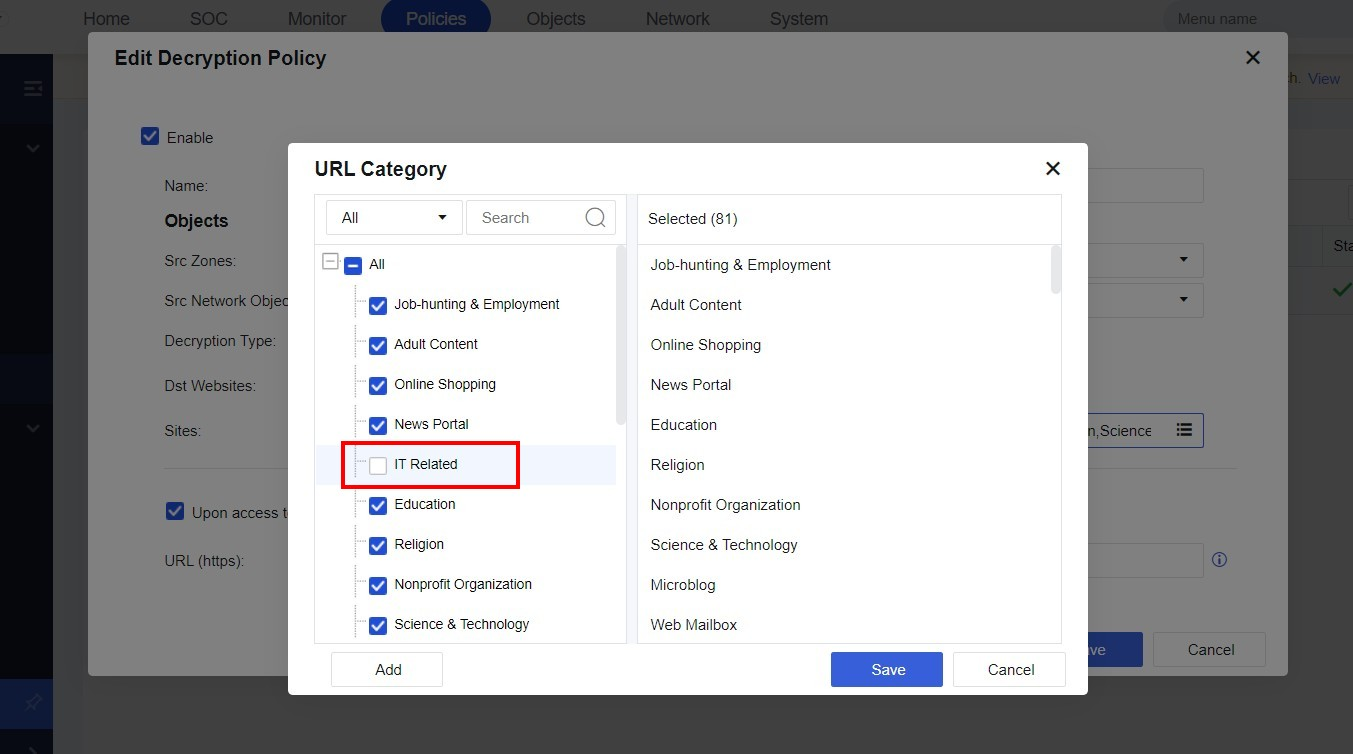1353x754 pixels.
Task: Close the URL Category dialog
Action: point(1052,169)
